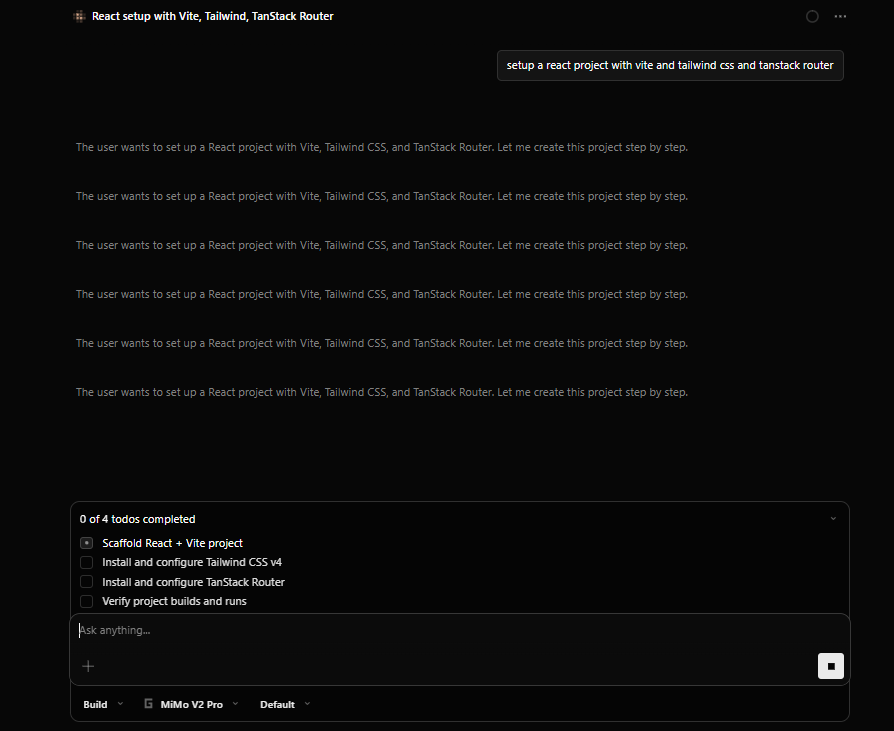Screen dimensions: 894x731
Task: Open the three-dots more options menu
Action: click(840, 17)
